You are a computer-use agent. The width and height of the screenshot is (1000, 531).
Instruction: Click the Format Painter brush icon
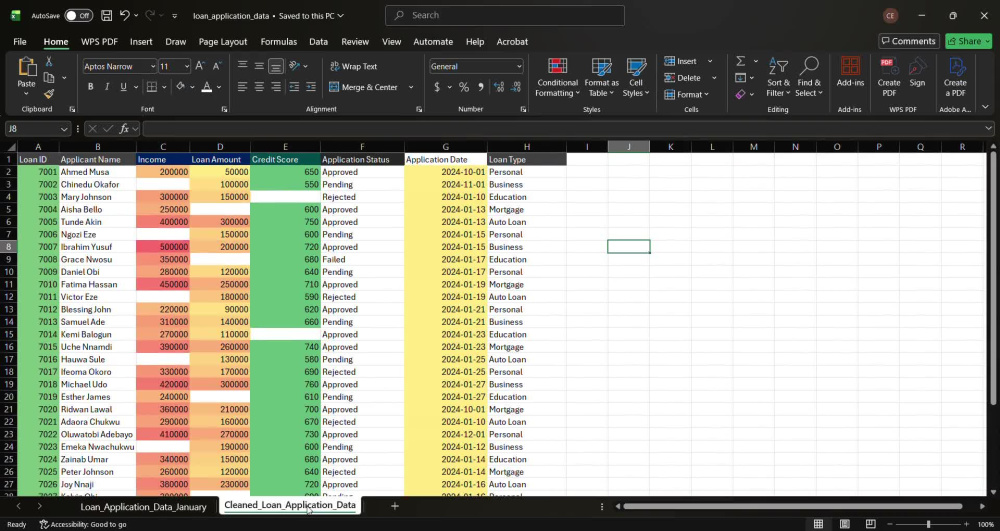48,94
